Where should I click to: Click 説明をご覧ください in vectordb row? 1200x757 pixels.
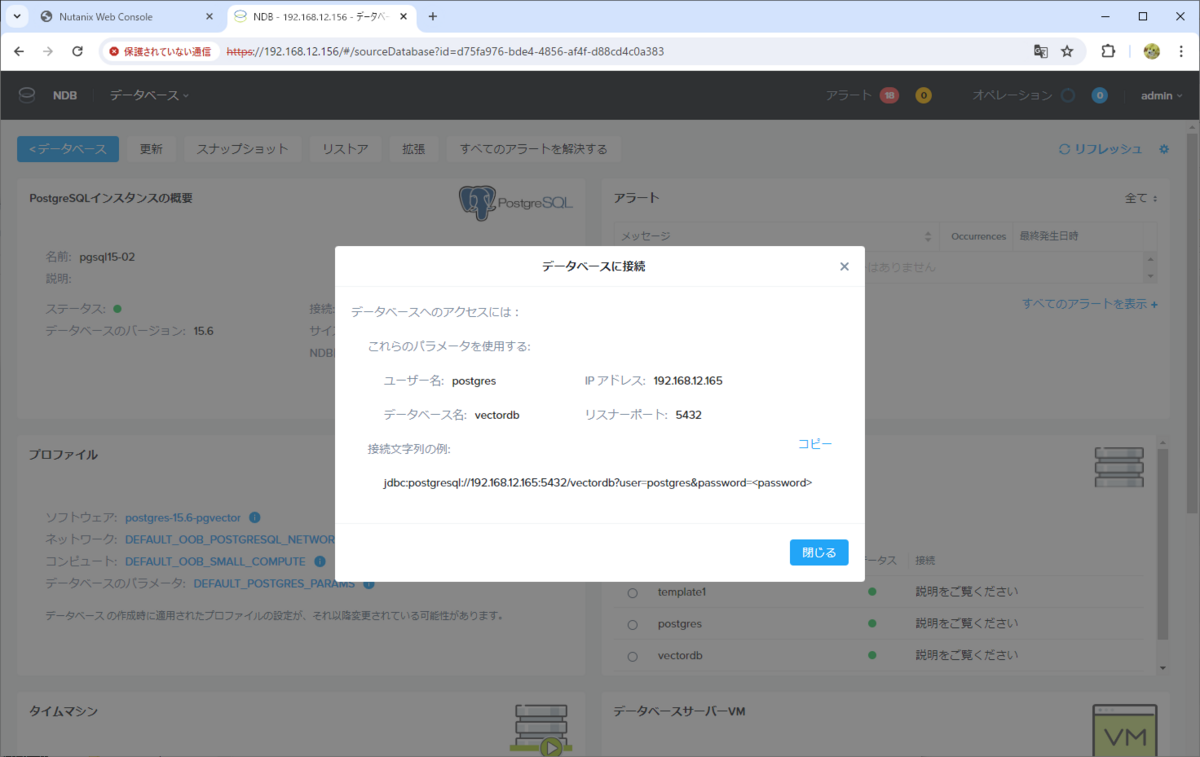(966, 656)
